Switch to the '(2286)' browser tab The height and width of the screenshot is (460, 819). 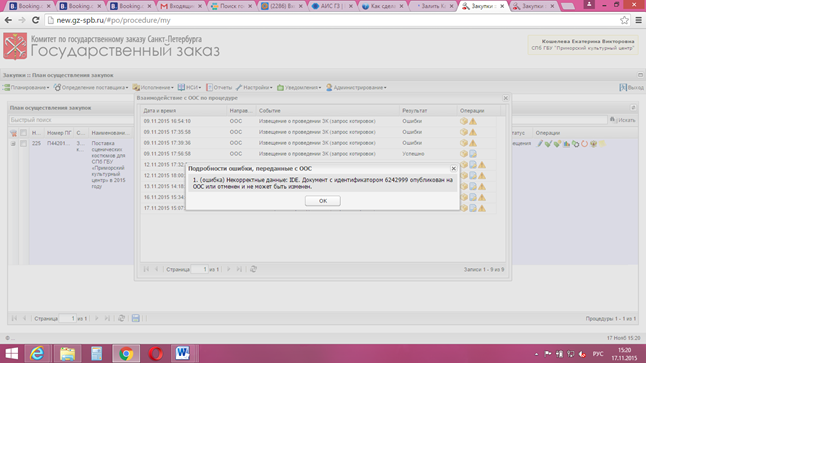pos(282,6)
